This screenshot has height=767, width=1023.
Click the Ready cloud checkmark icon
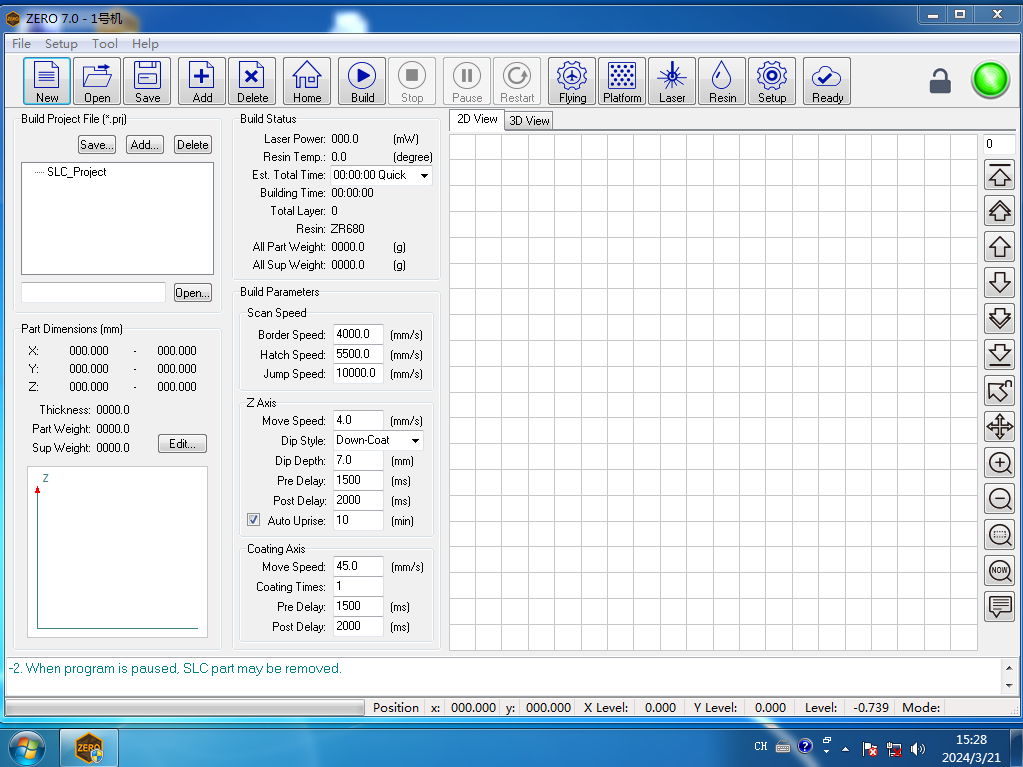coord(827,81)
